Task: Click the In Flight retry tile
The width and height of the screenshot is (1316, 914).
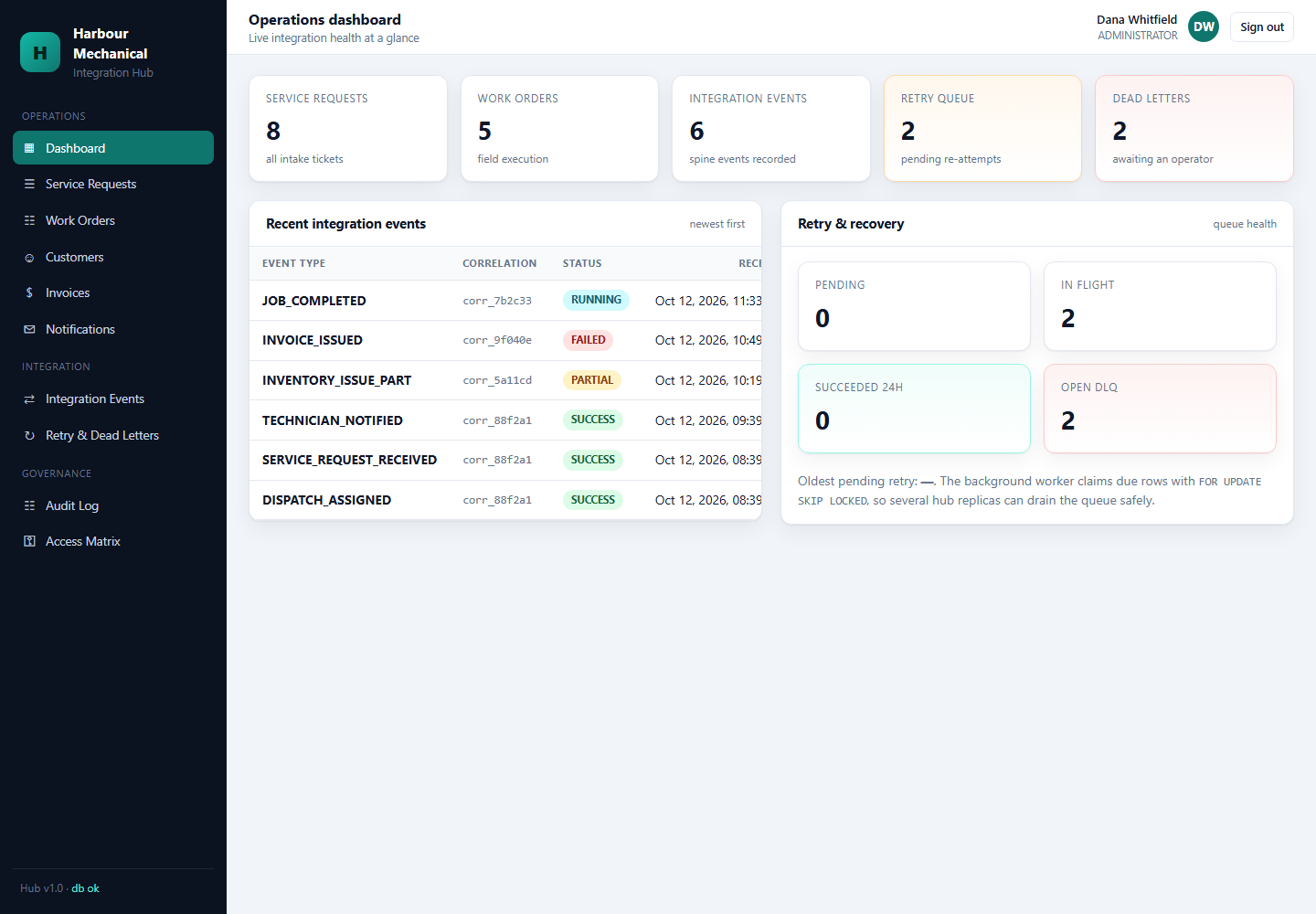Action: 1160,306
